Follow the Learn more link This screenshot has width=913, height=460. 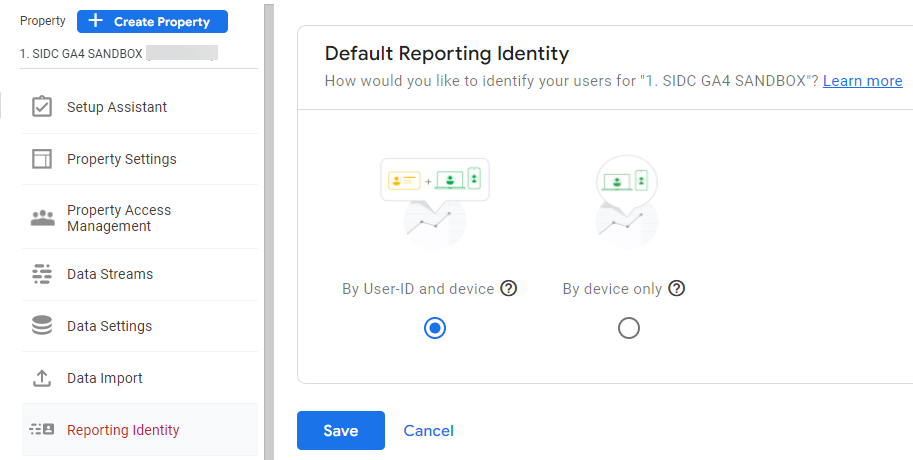pos(862,81)
